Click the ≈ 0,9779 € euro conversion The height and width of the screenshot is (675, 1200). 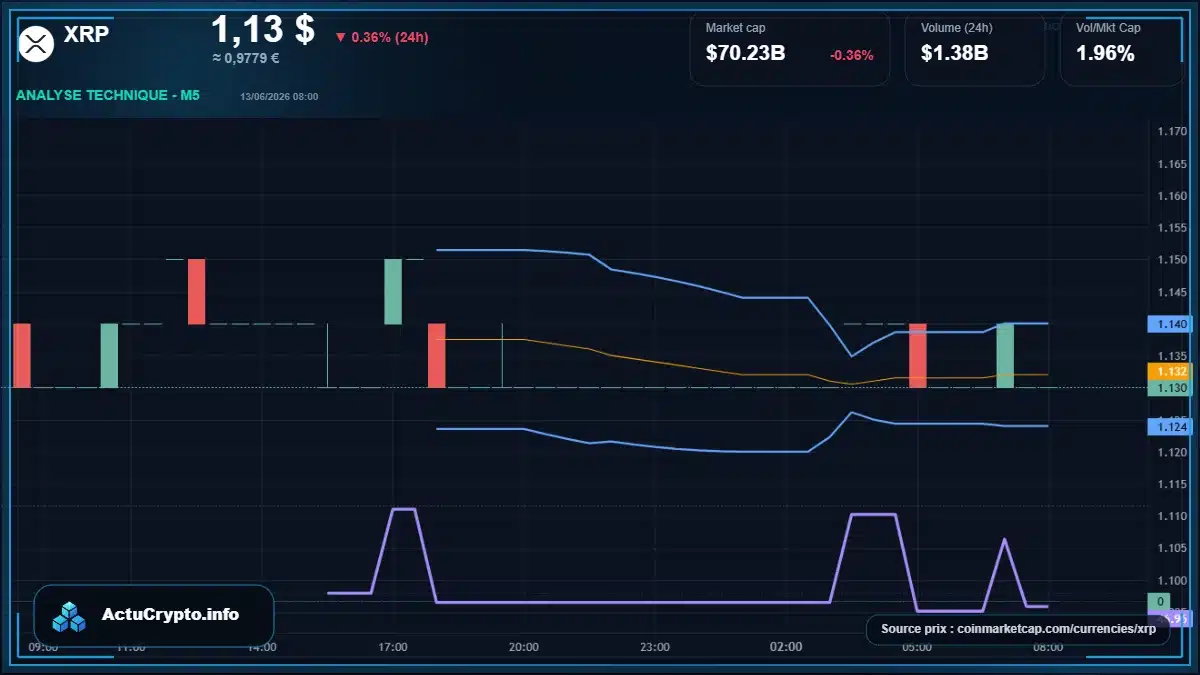[x=245, y=58]
